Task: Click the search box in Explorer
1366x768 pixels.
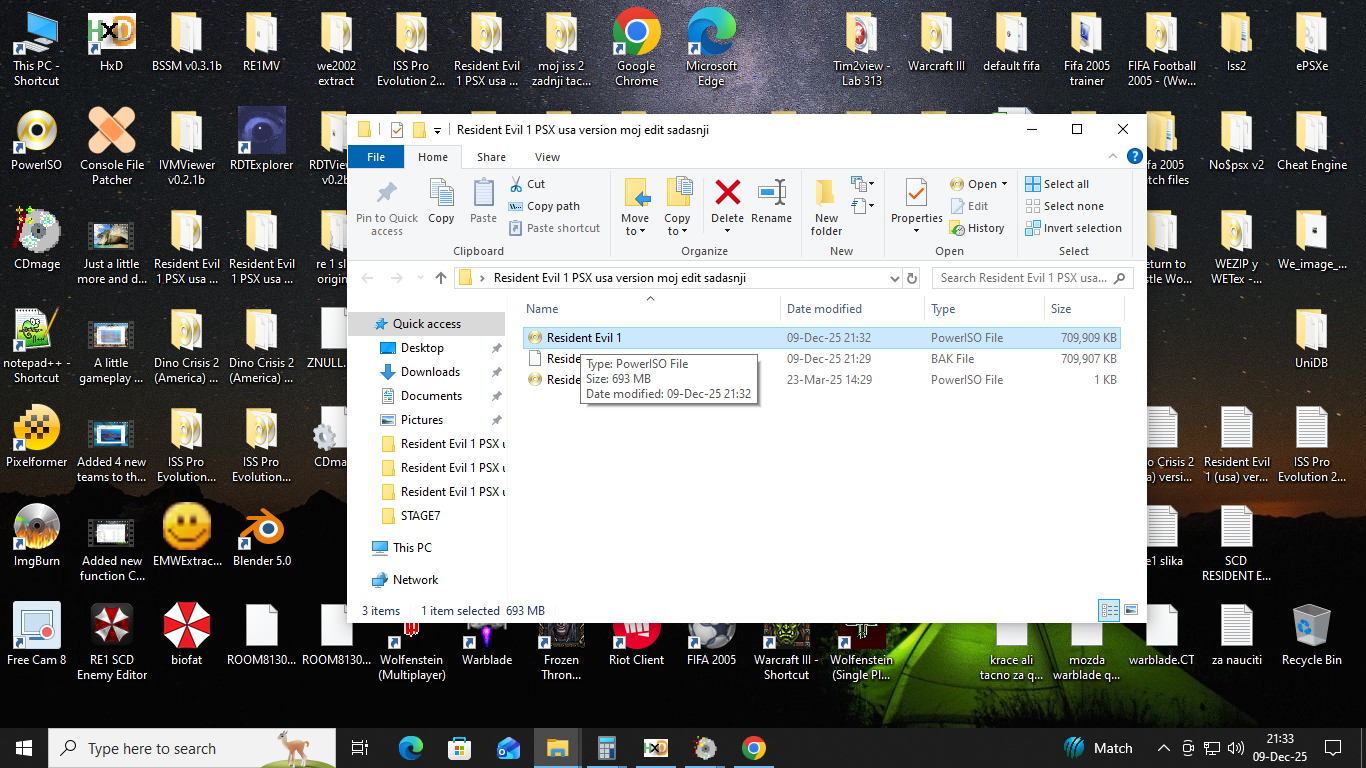Action: (1033, 278)
